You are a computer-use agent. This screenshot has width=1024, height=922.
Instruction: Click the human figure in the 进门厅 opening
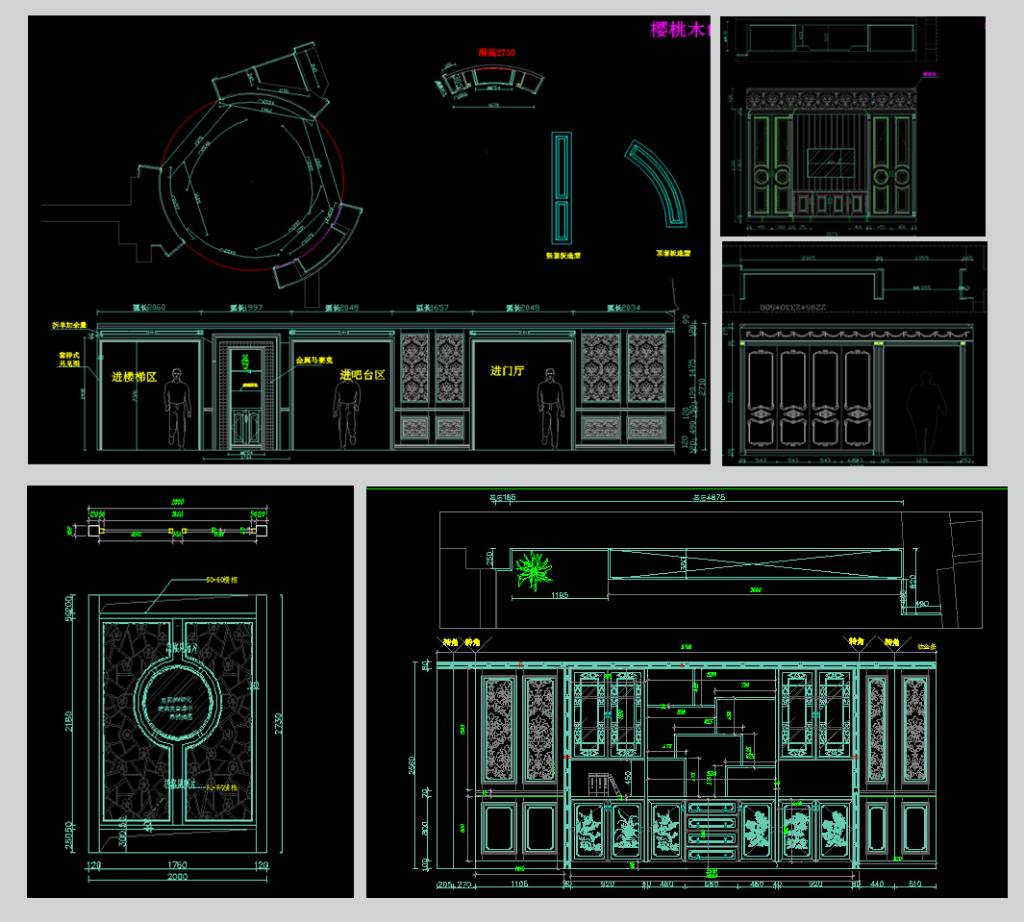tap(551, 408)
